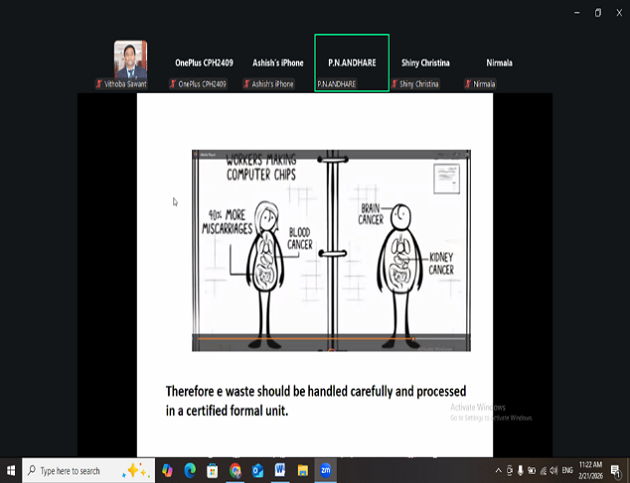This screenshot has height=483, width=630.
Task: Open Outlook from the taskbar
Action: [257, 470]
